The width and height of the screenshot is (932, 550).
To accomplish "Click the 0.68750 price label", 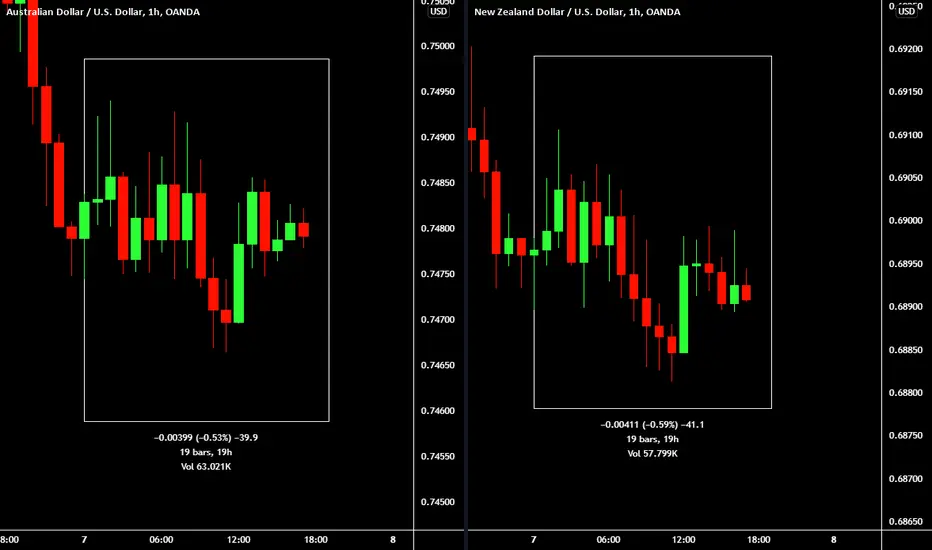I will coord(906,436).
